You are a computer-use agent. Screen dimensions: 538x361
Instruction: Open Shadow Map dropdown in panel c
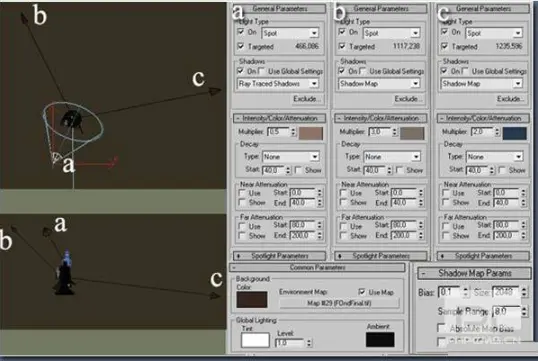click(x=482, y=83)
